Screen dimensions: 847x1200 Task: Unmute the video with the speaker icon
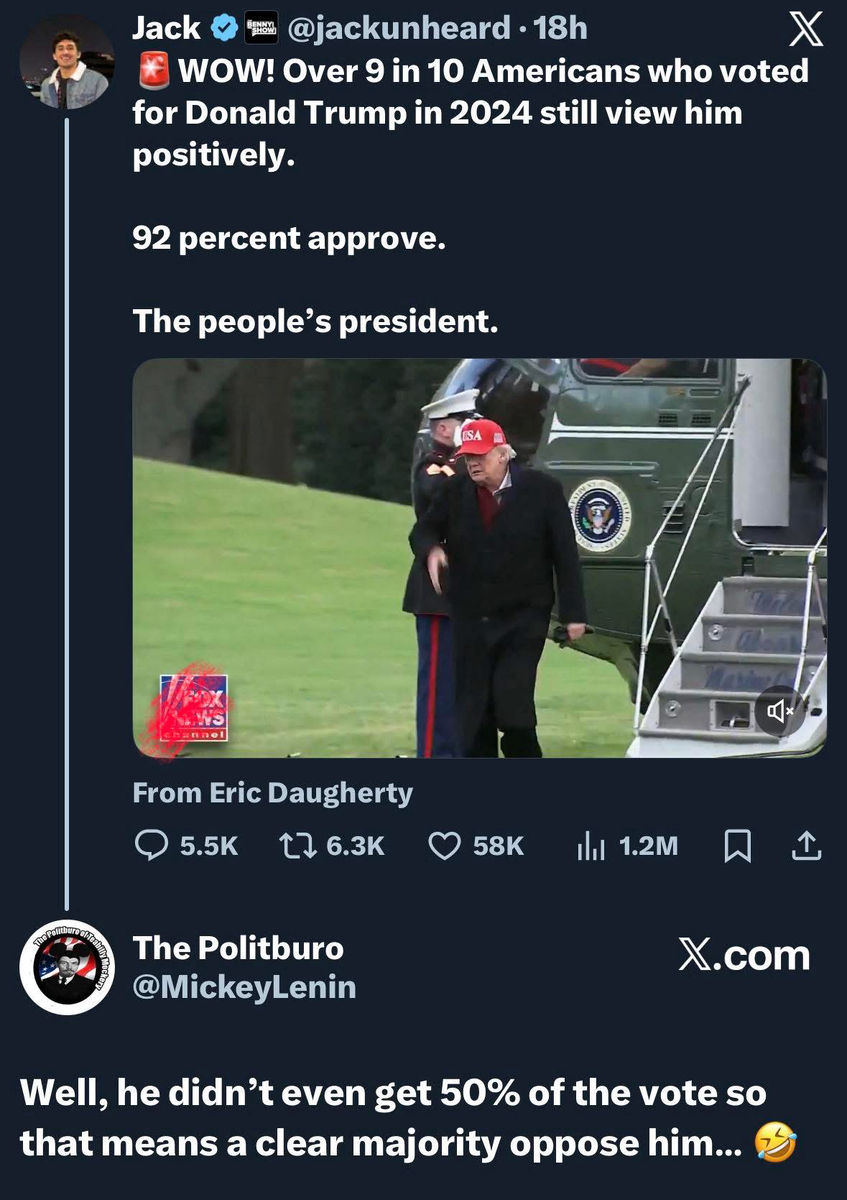pyautogui.click(x=779, y=711)
